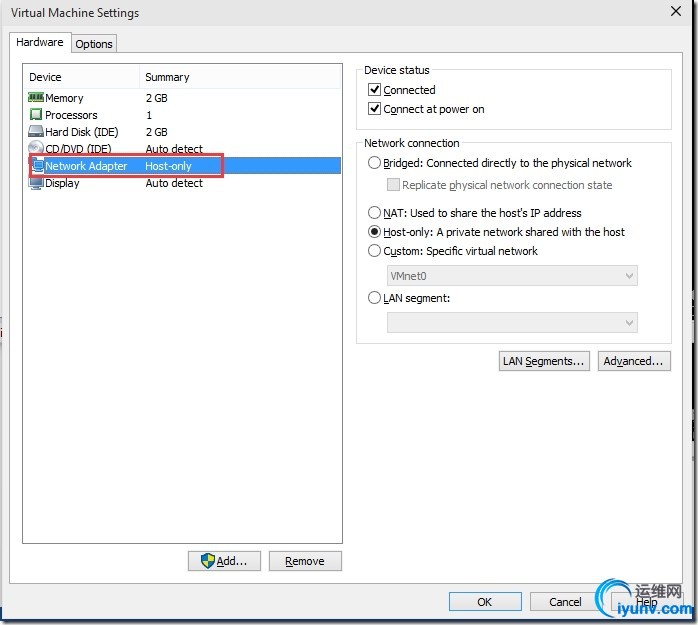
Task: Click the CD/DVD (IDE) disc icon
Action: pyautogui.click(x=36, y=147)
